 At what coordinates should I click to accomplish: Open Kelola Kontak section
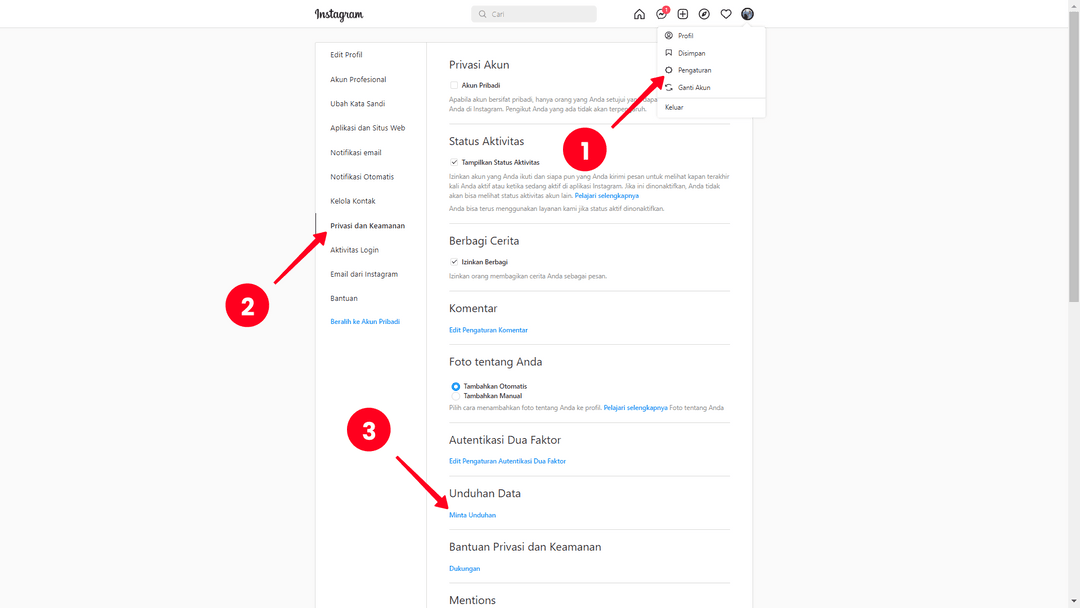353,201
